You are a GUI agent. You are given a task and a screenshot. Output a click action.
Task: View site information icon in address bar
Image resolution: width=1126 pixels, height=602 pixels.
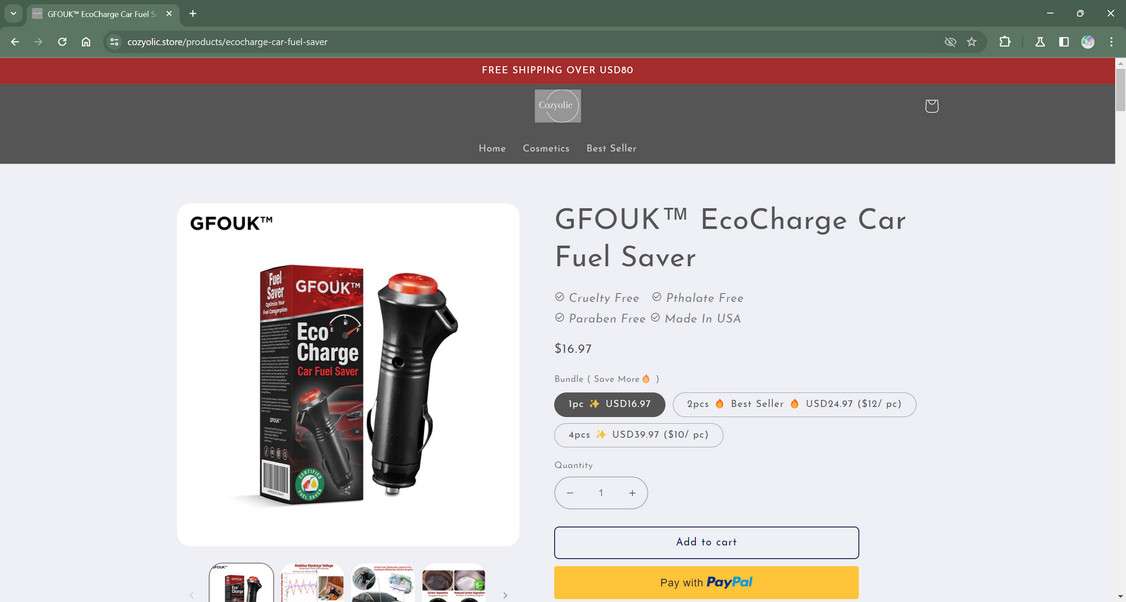coord(114,42)
